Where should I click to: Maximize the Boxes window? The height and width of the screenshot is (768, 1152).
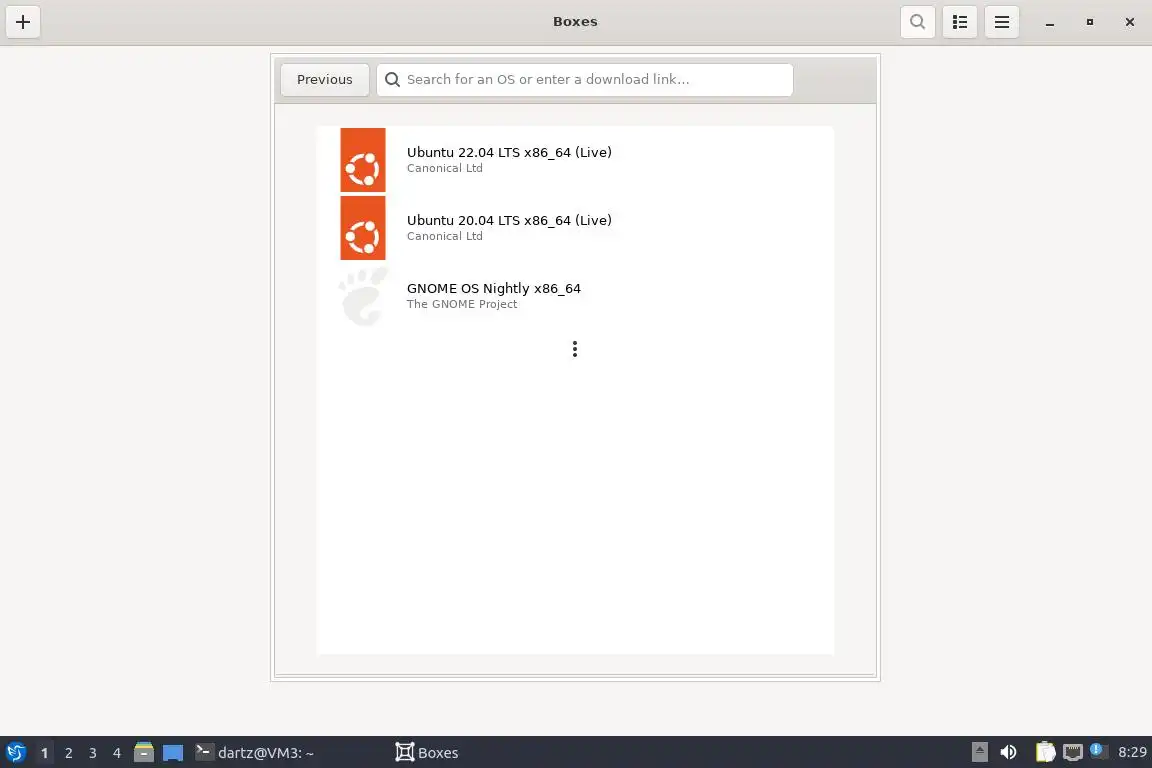pos(1090,22)
